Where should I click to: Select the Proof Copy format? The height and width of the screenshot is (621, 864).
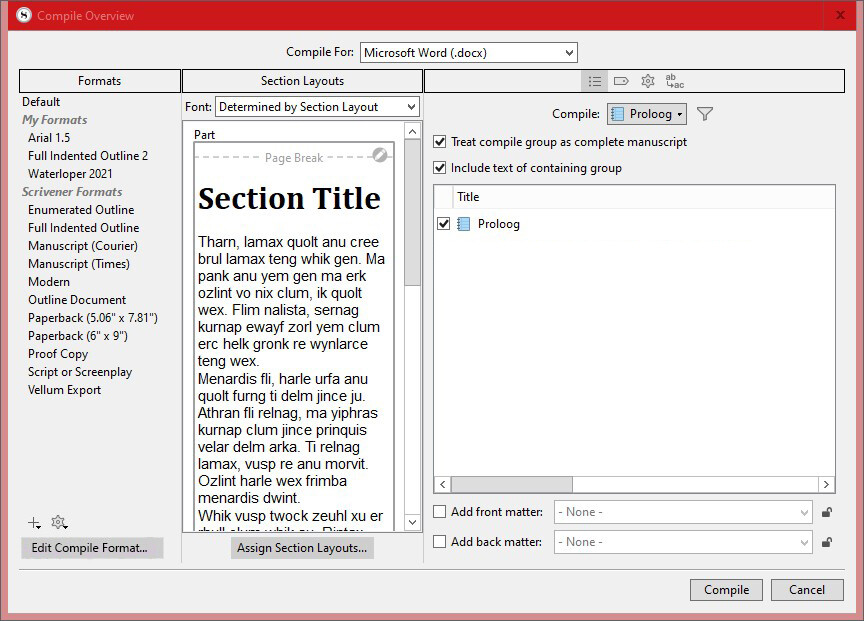coord(58,354)
